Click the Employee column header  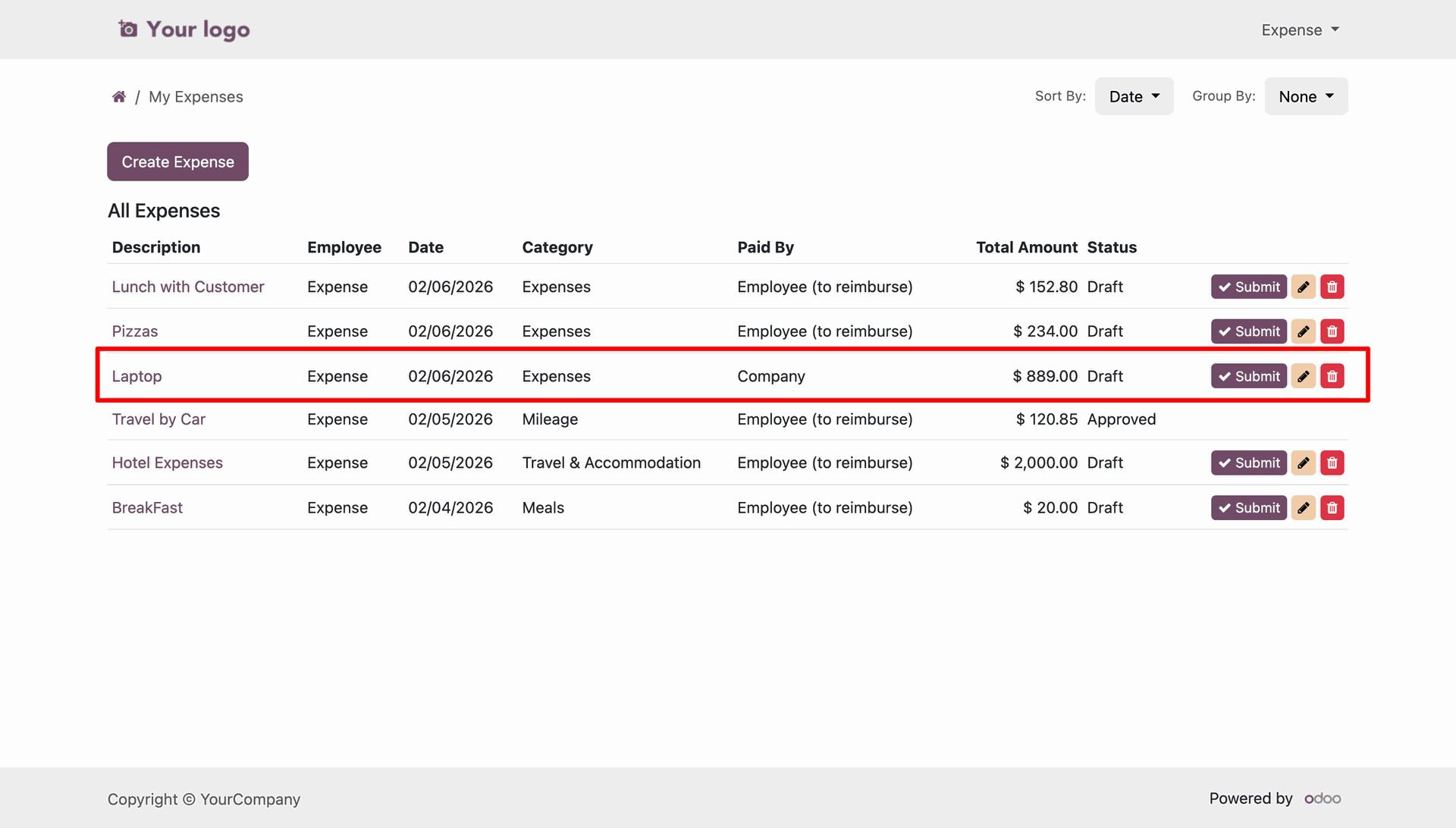click(x=344, y=247)
